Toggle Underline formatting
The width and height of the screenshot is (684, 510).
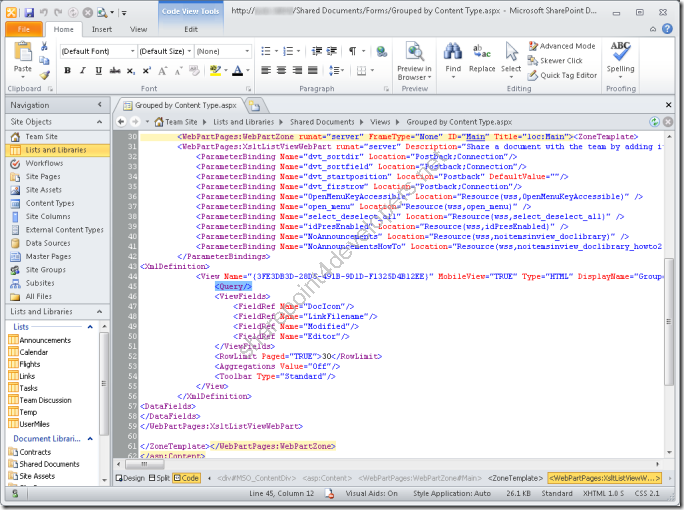point(99,70)
